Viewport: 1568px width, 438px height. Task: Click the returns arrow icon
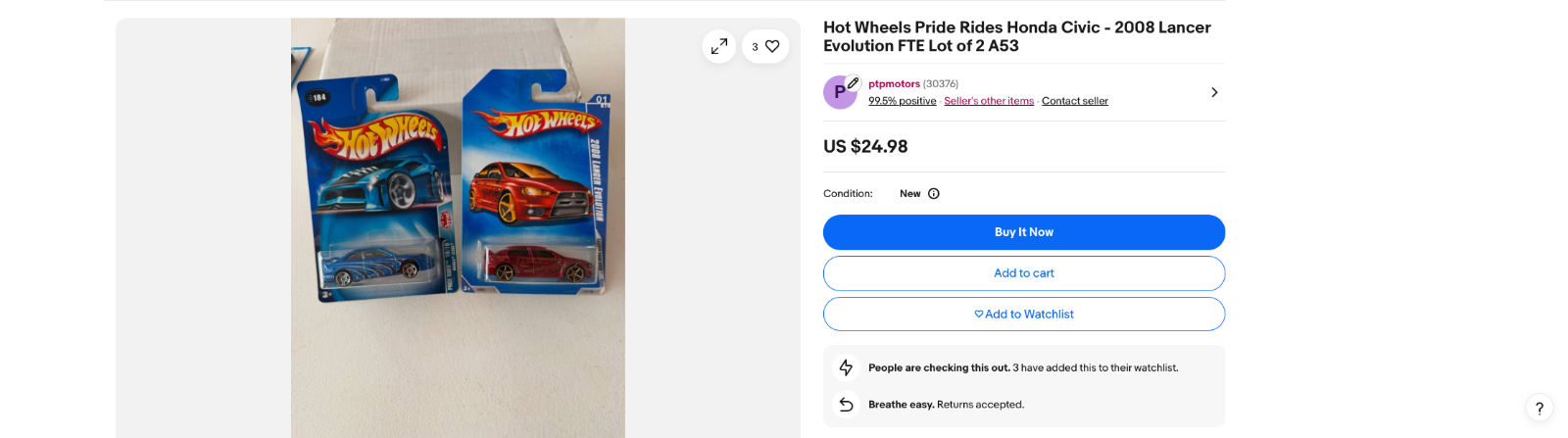click(x=846, y=405)
